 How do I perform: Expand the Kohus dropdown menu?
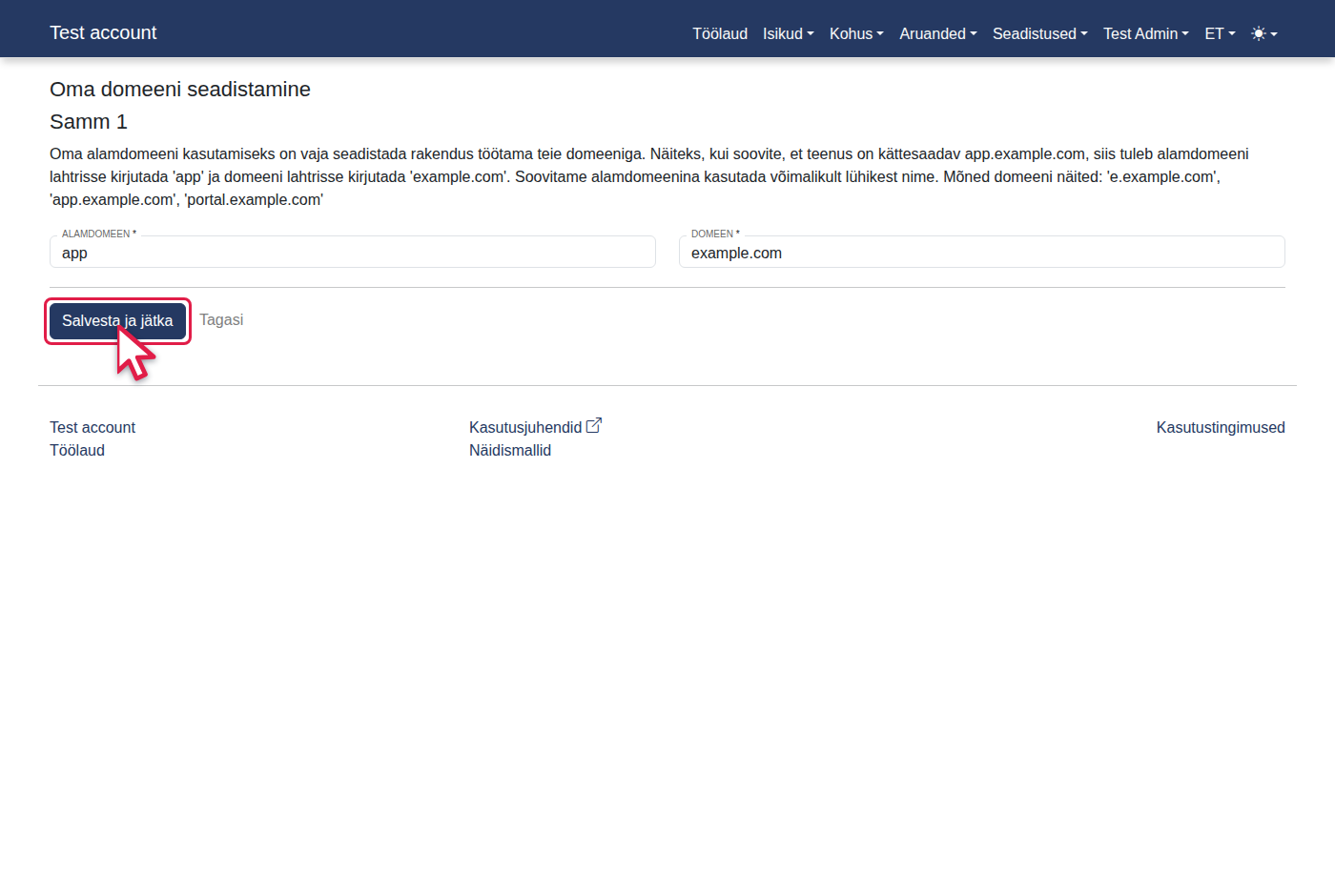pos(856,33)
